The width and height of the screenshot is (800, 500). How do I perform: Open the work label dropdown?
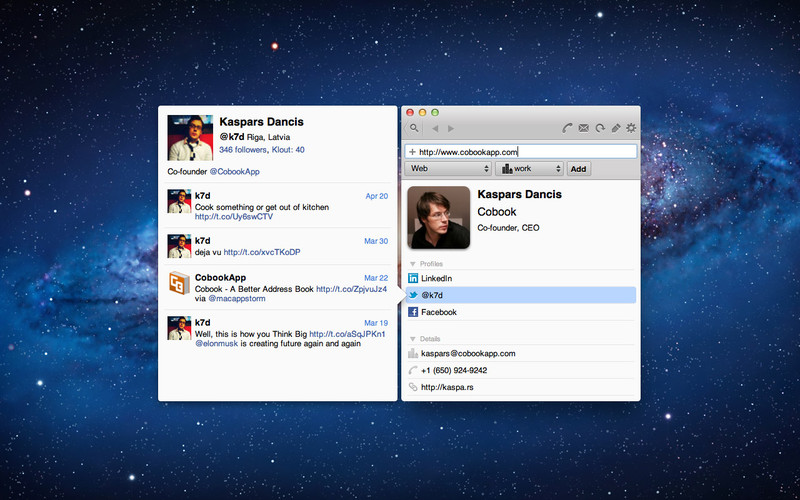tap(530, 169)
